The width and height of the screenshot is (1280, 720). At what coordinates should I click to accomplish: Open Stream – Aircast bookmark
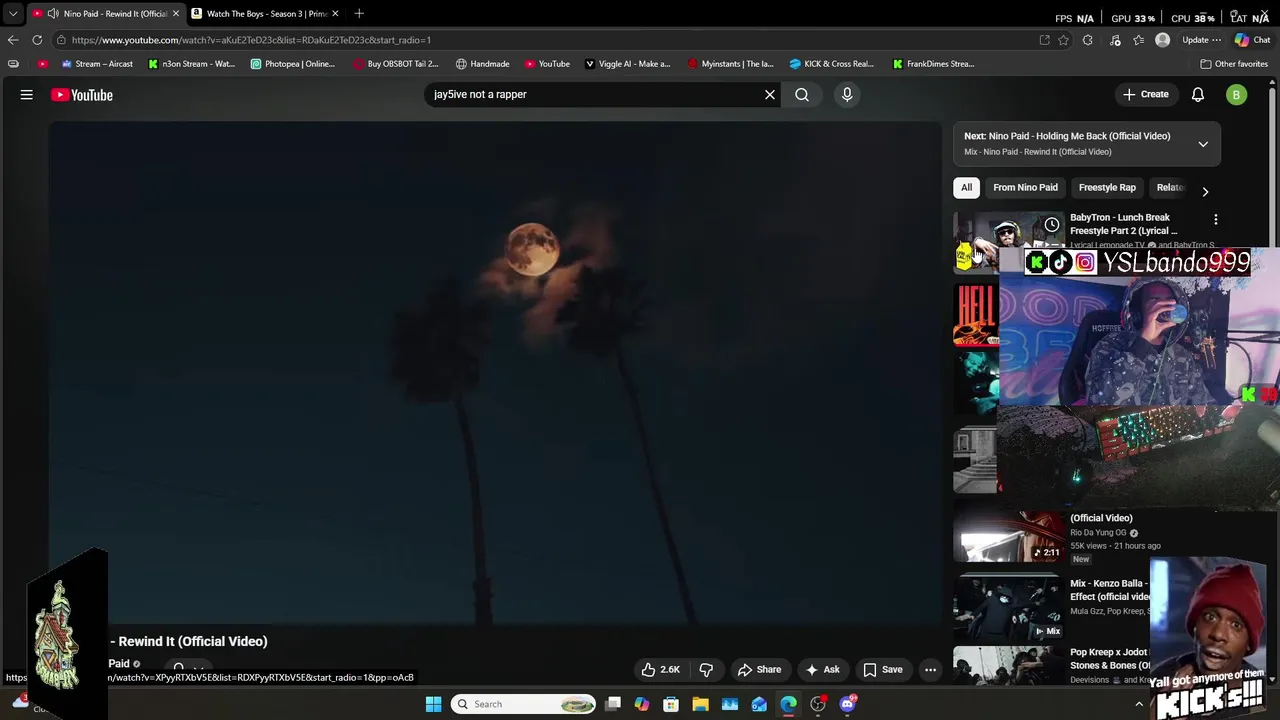click(97, 64)
